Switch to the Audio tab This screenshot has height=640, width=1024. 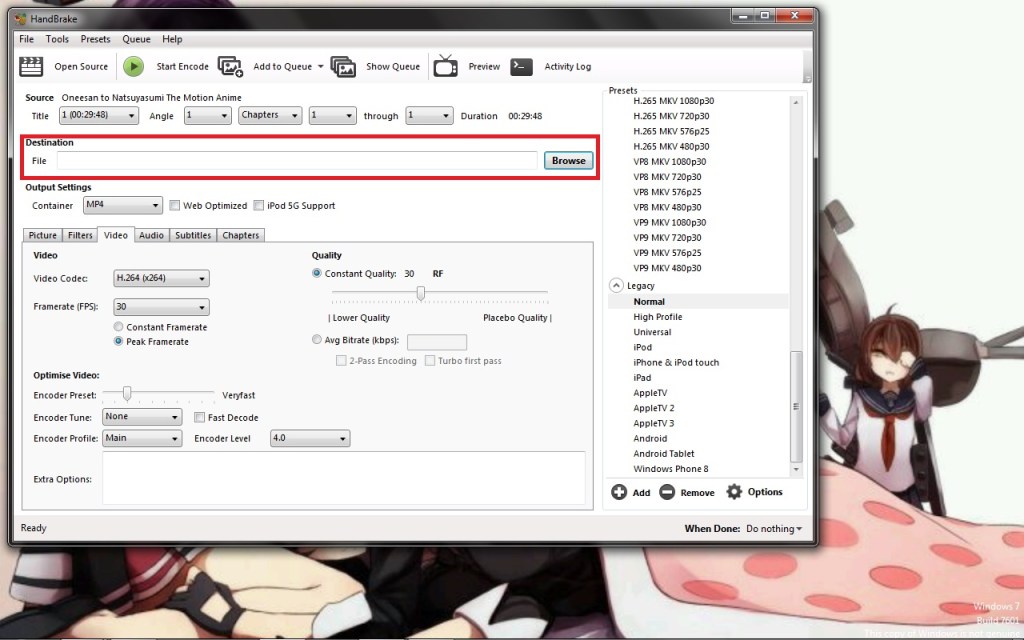[x=151, y=236]
